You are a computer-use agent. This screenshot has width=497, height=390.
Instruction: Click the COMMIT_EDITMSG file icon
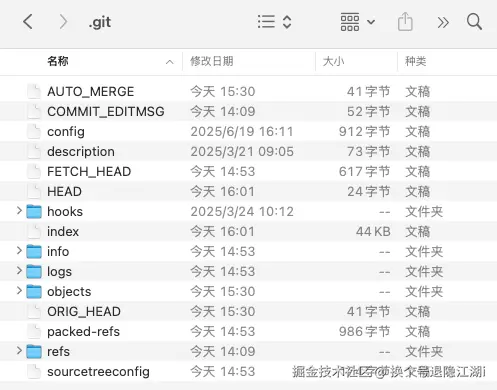point(34,111)
